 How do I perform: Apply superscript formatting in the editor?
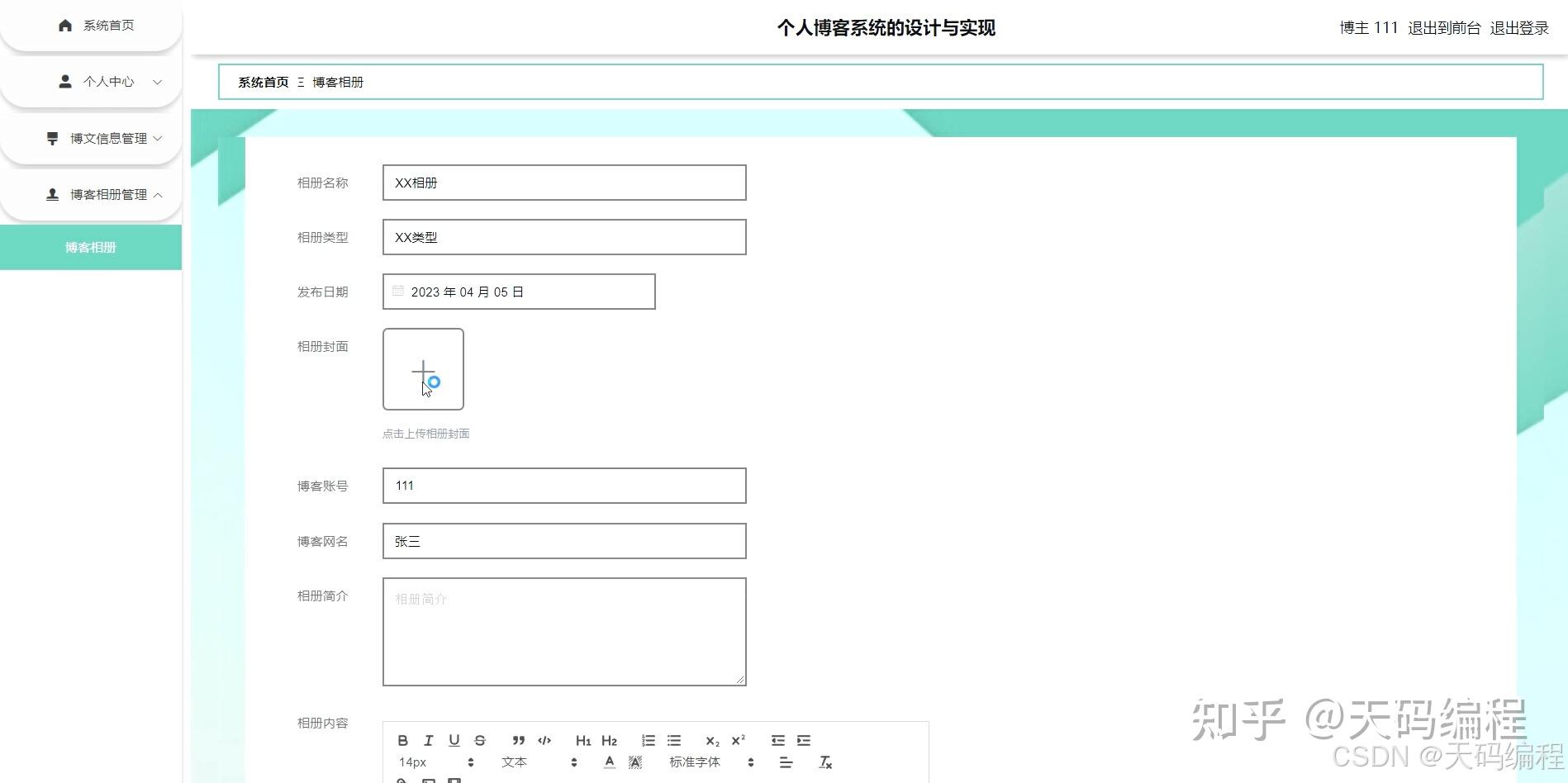[736, 740]
